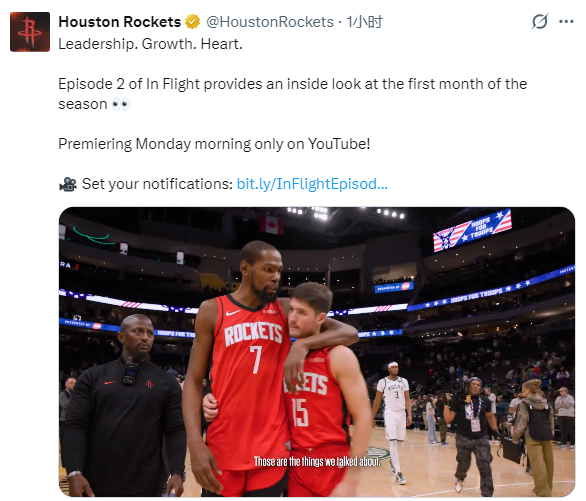Click 'Premiering Monday morning only on YouTube!' text
The image size is (586, 501).
(x=214, y=144)
